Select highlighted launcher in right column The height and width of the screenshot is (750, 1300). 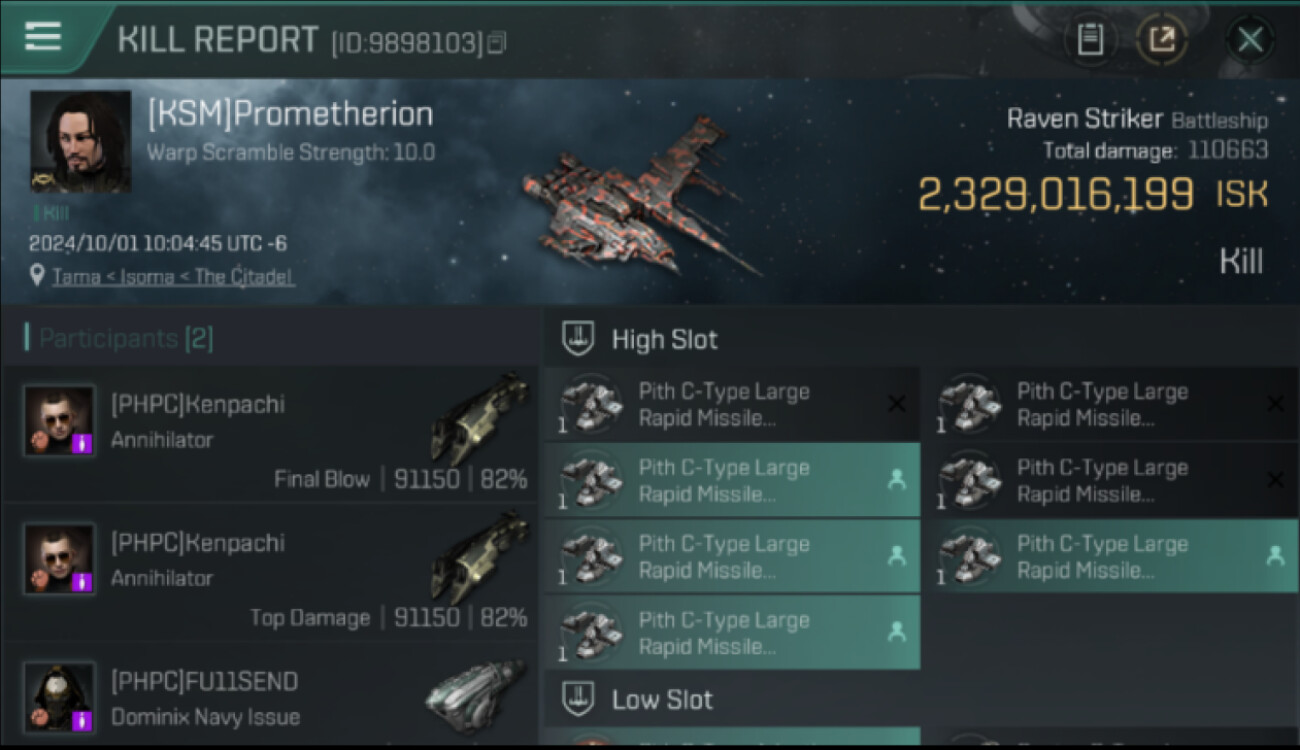(x=1110, y=556)
